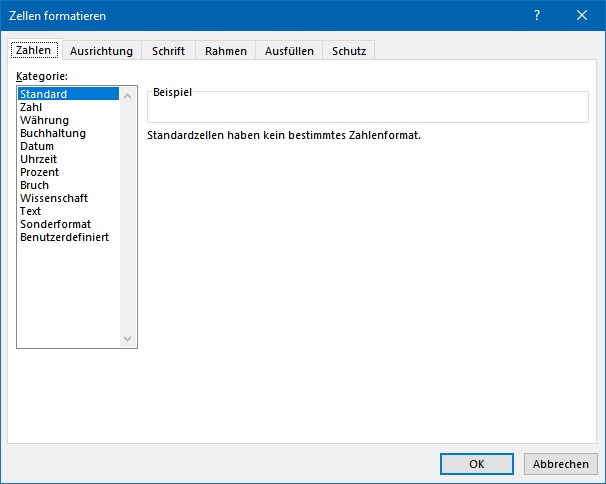The height and width of the screenshot is (484, 606).
Task: Open the Schrift tab
Action: 169,51
